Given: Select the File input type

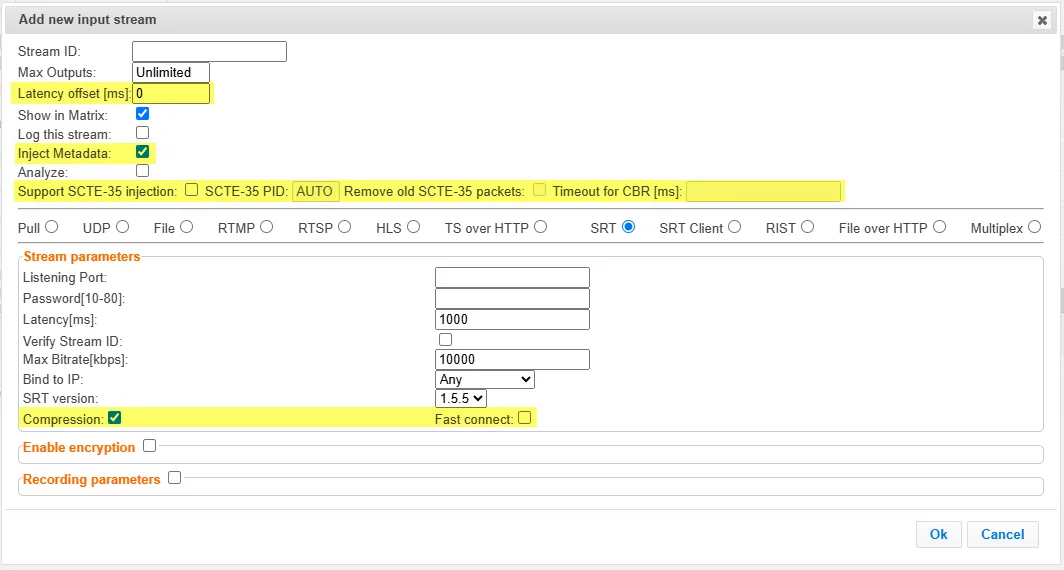Looking at the screenshot, I should point(187,227).
